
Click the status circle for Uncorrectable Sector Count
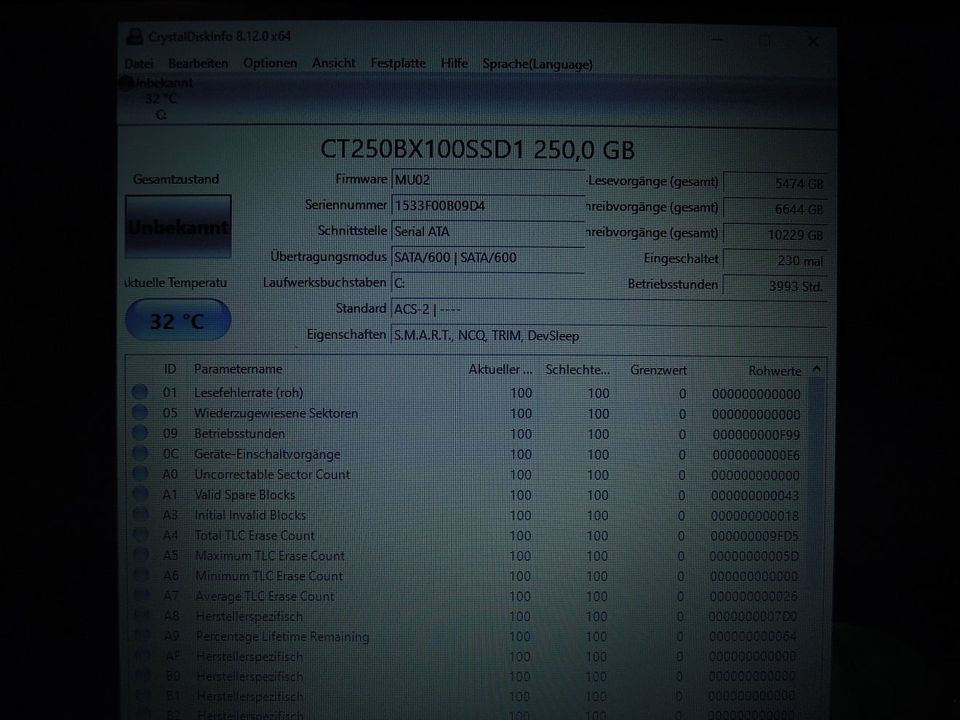click(x=140, y=474)
